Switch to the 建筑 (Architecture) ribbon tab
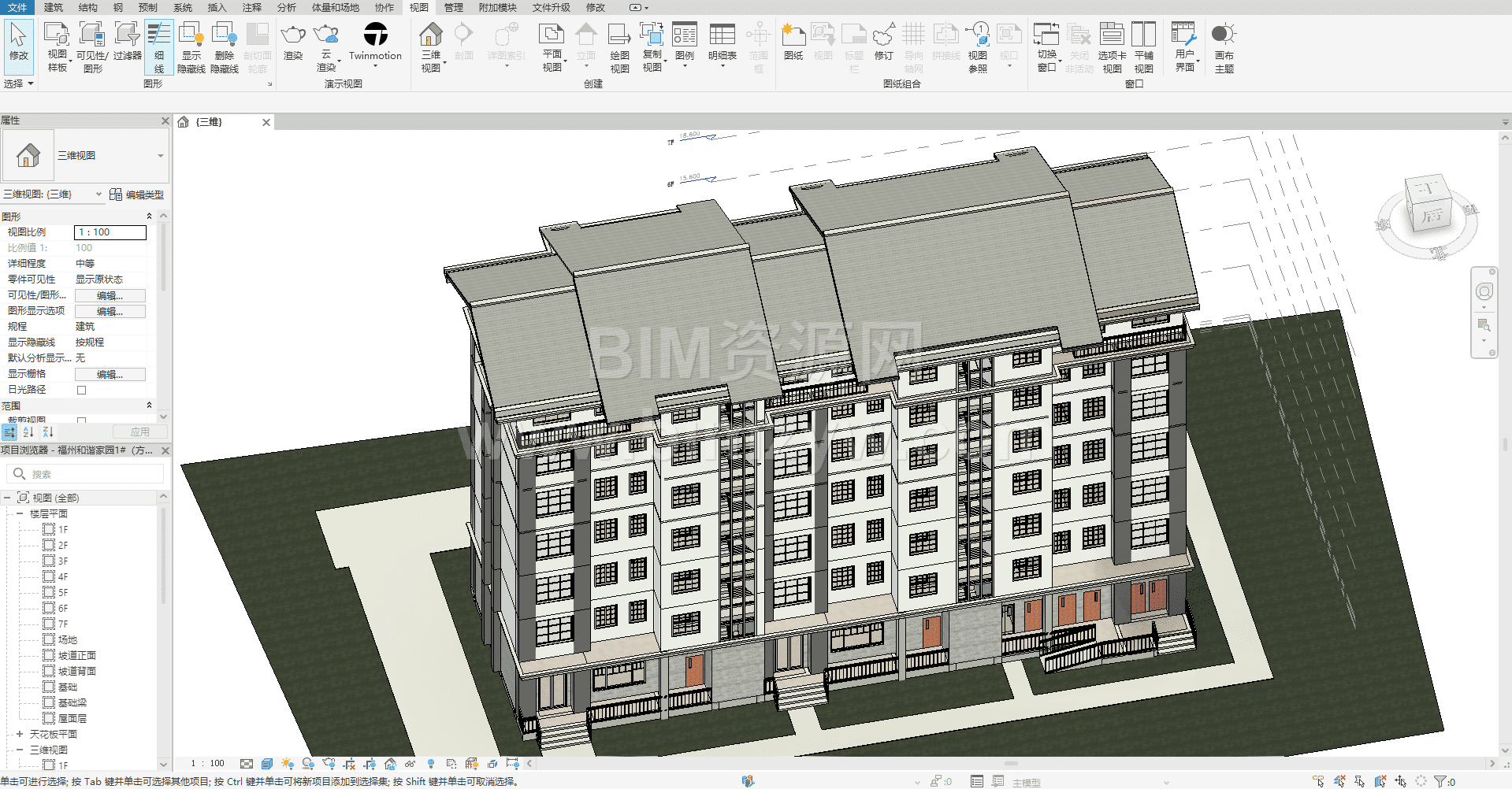1512x789 pixels. pyautogui.click(x=54, y=7)
